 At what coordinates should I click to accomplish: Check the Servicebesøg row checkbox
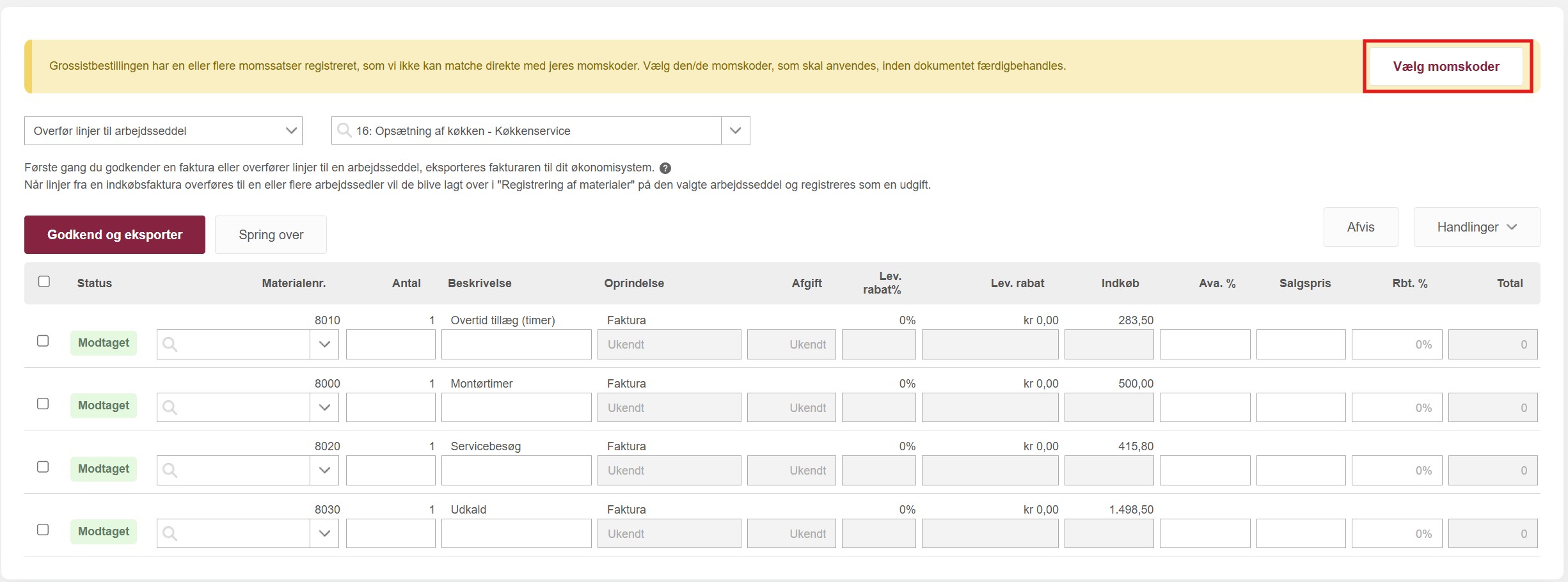43,467
